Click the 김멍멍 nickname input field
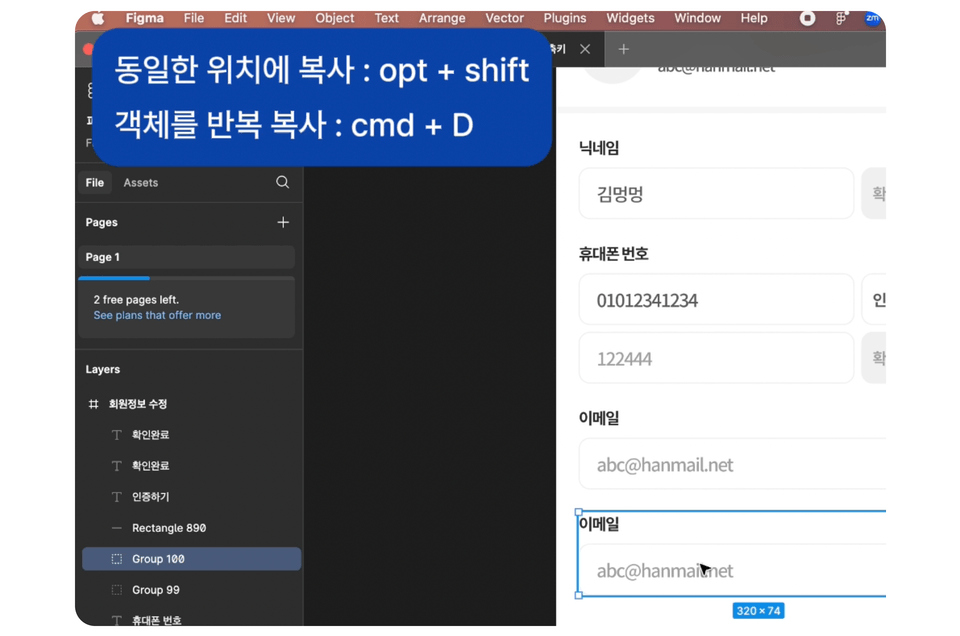Screen dimensions: 960x636 [716, 193]
